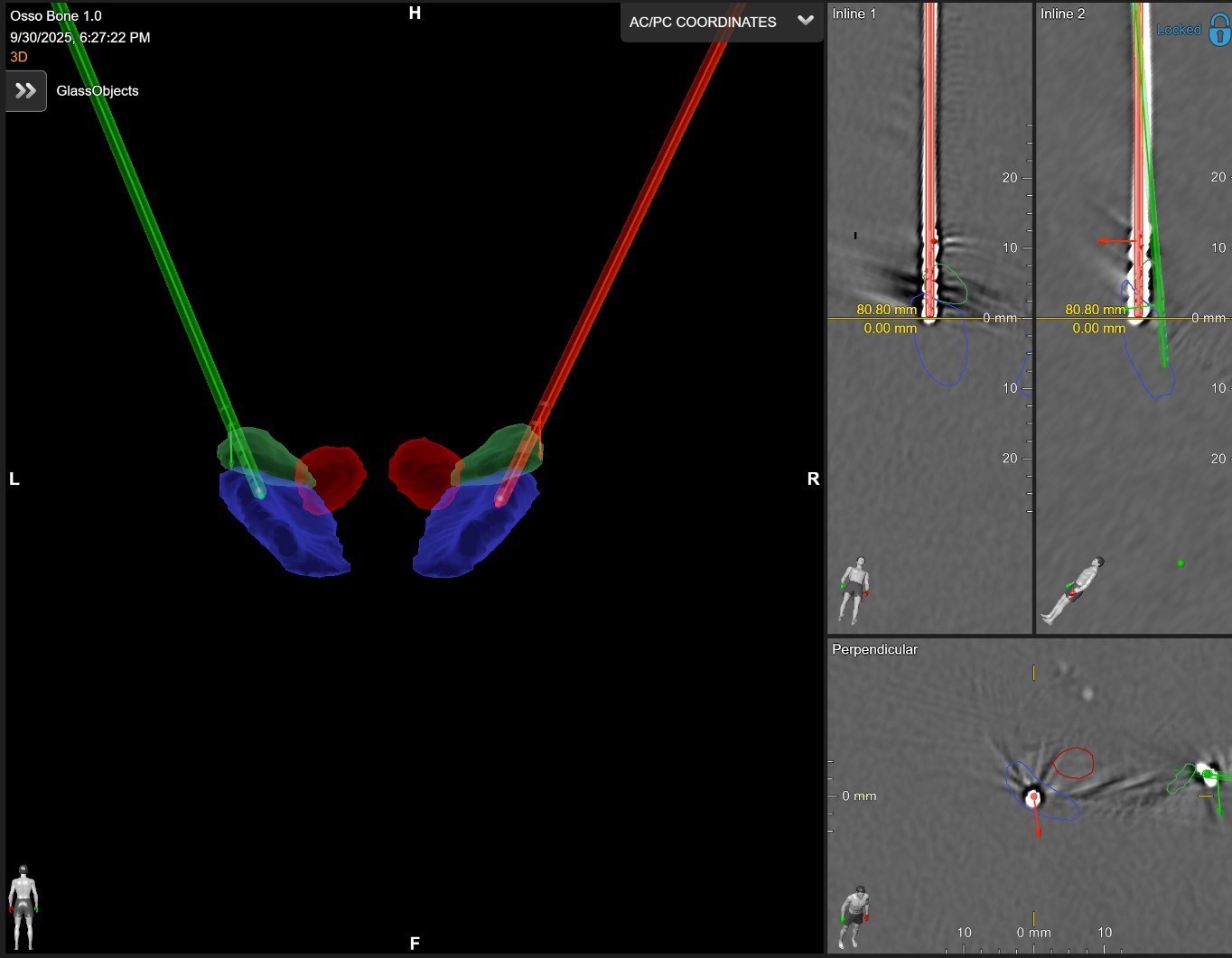The width and height of the screenshot is (1232, 958).
Task: Click the lying orientation figure in Inline 2
Action: [x=1072, y=590]
